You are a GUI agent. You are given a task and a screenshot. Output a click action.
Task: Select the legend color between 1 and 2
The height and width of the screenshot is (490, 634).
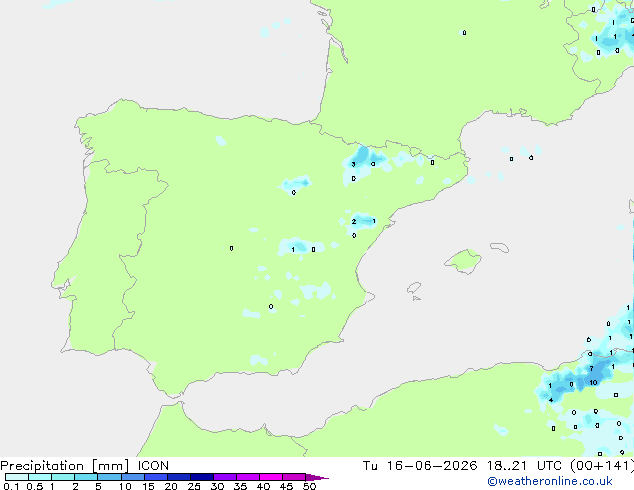pos(63,477)
